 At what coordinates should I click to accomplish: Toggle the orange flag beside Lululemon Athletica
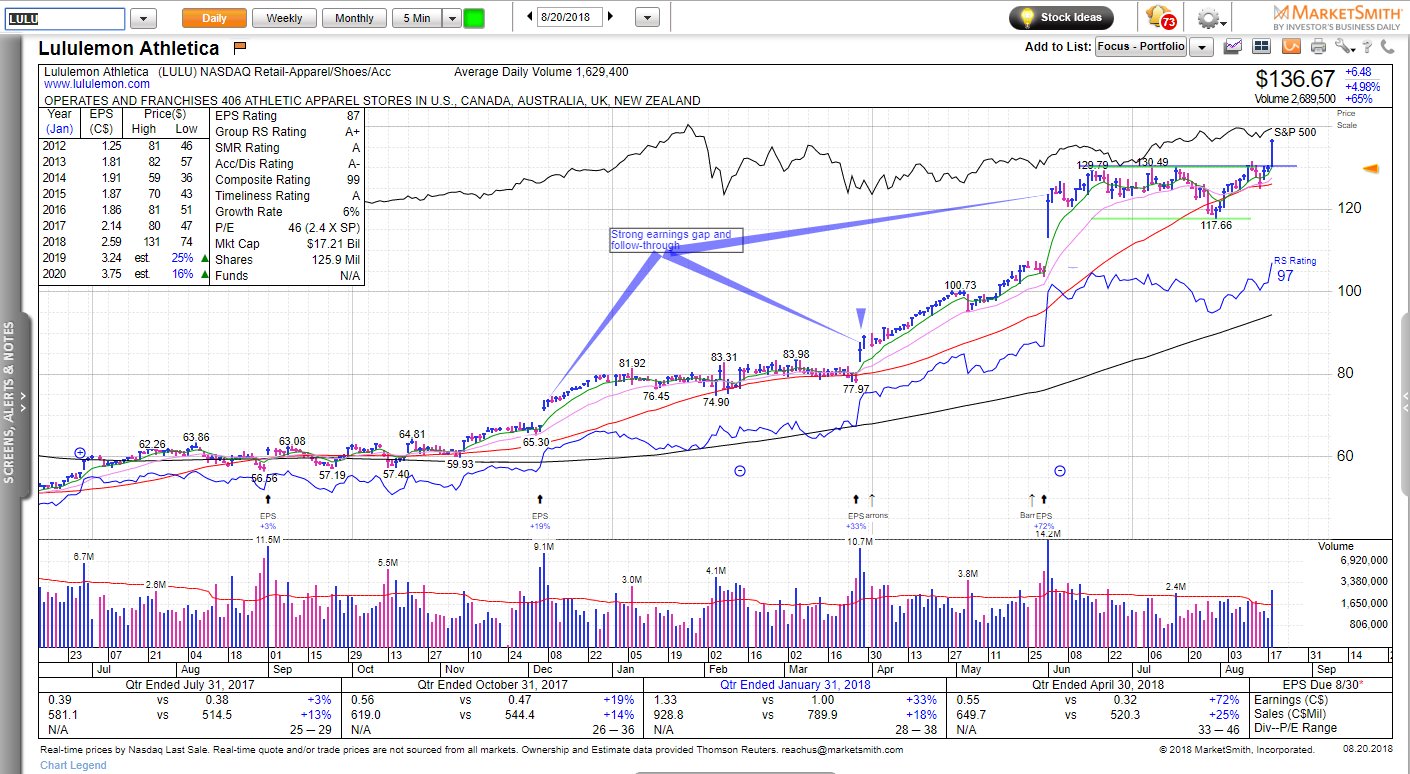[239, 47]
